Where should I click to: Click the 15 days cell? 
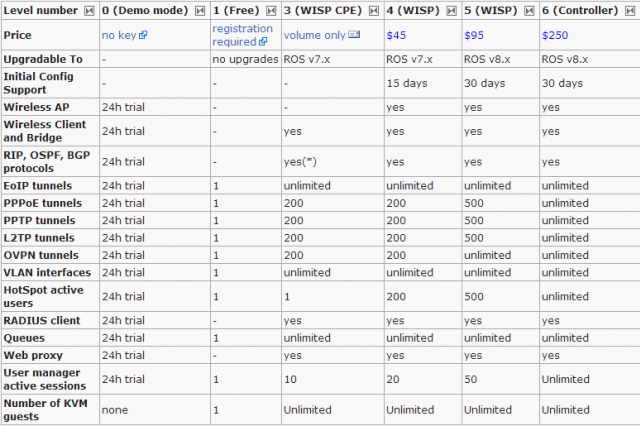click(x=407, y=83)
